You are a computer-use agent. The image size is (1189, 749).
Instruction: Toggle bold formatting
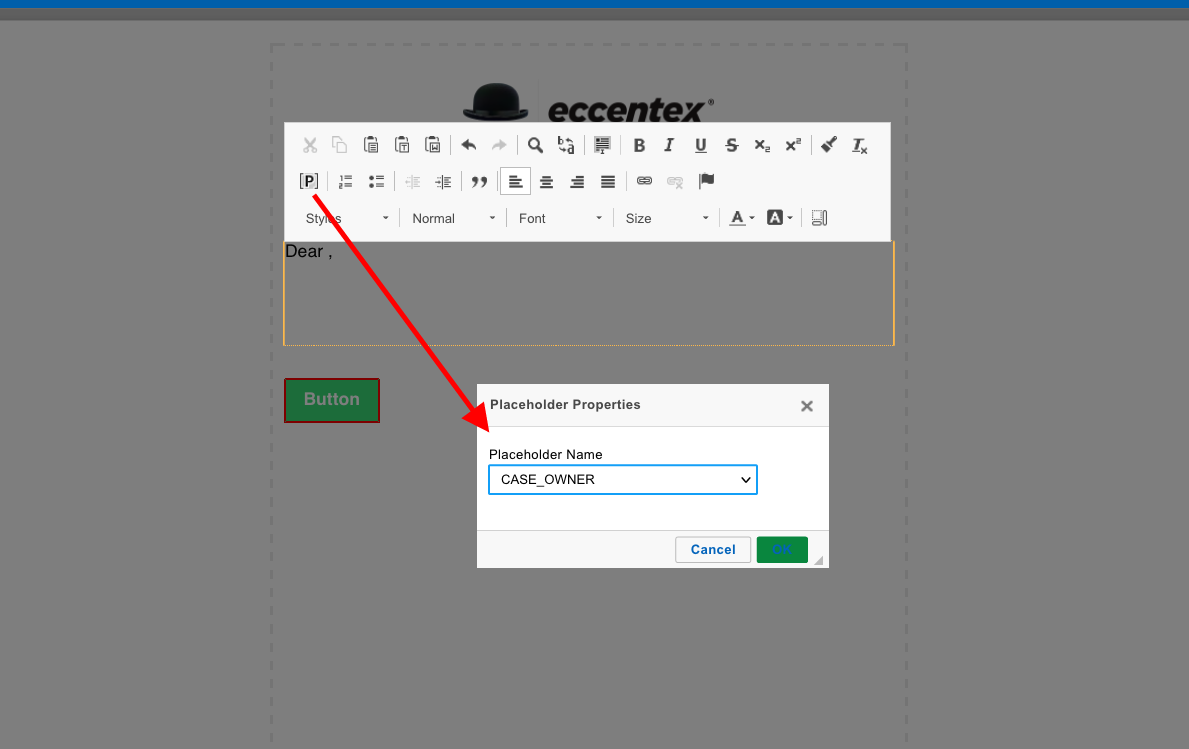click(639, 145)
